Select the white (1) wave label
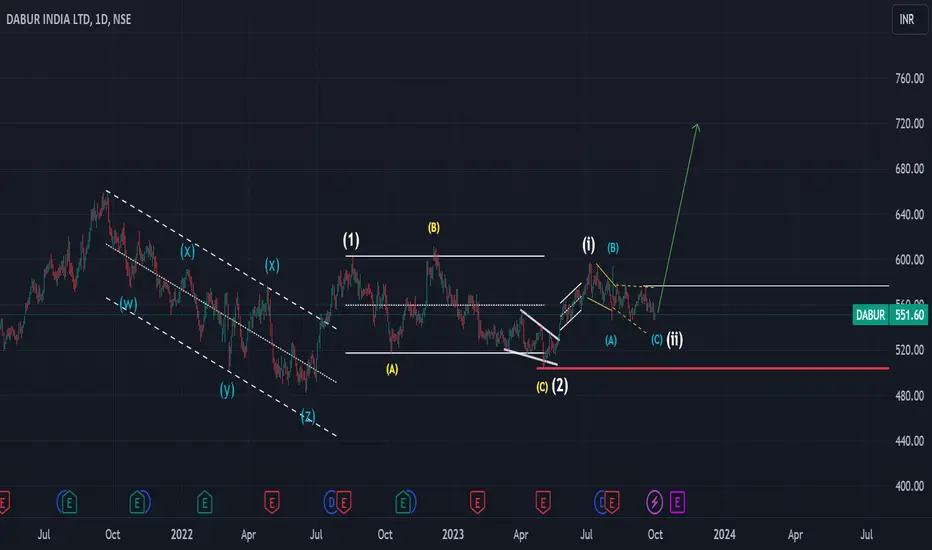Viewport: 932px width, 550px height. point(351,240)
